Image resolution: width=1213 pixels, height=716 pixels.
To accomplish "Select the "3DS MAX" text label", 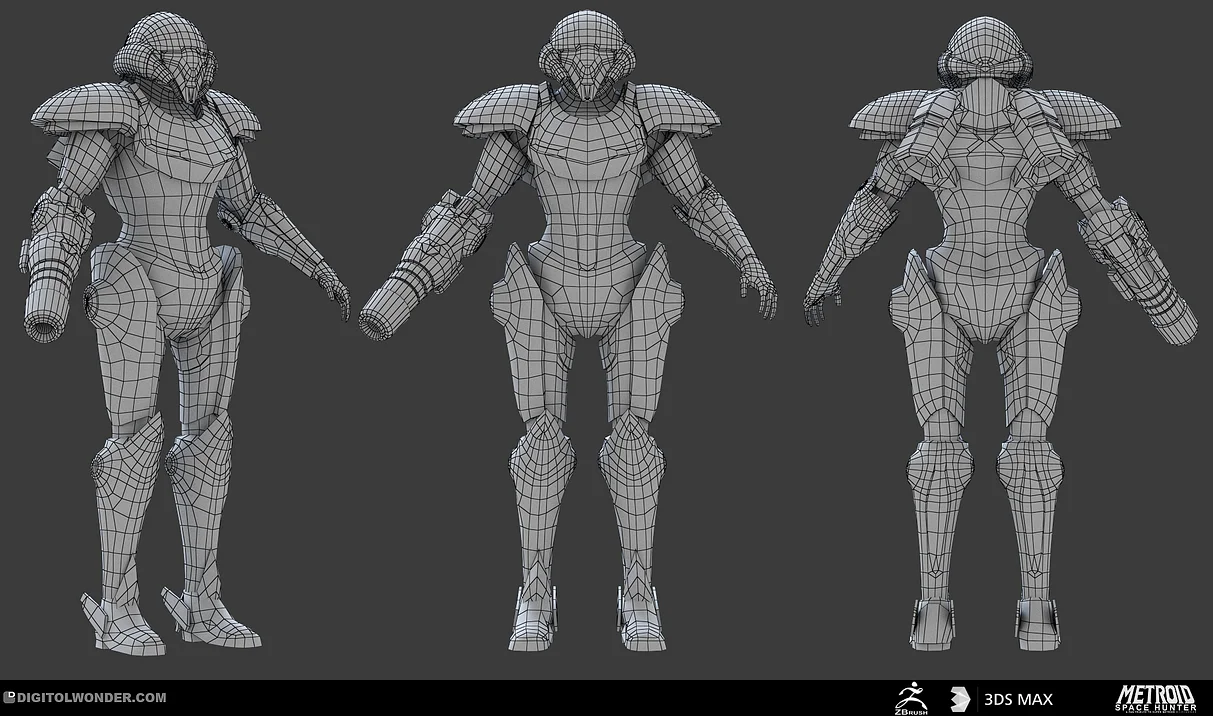I will point(1018,699).
